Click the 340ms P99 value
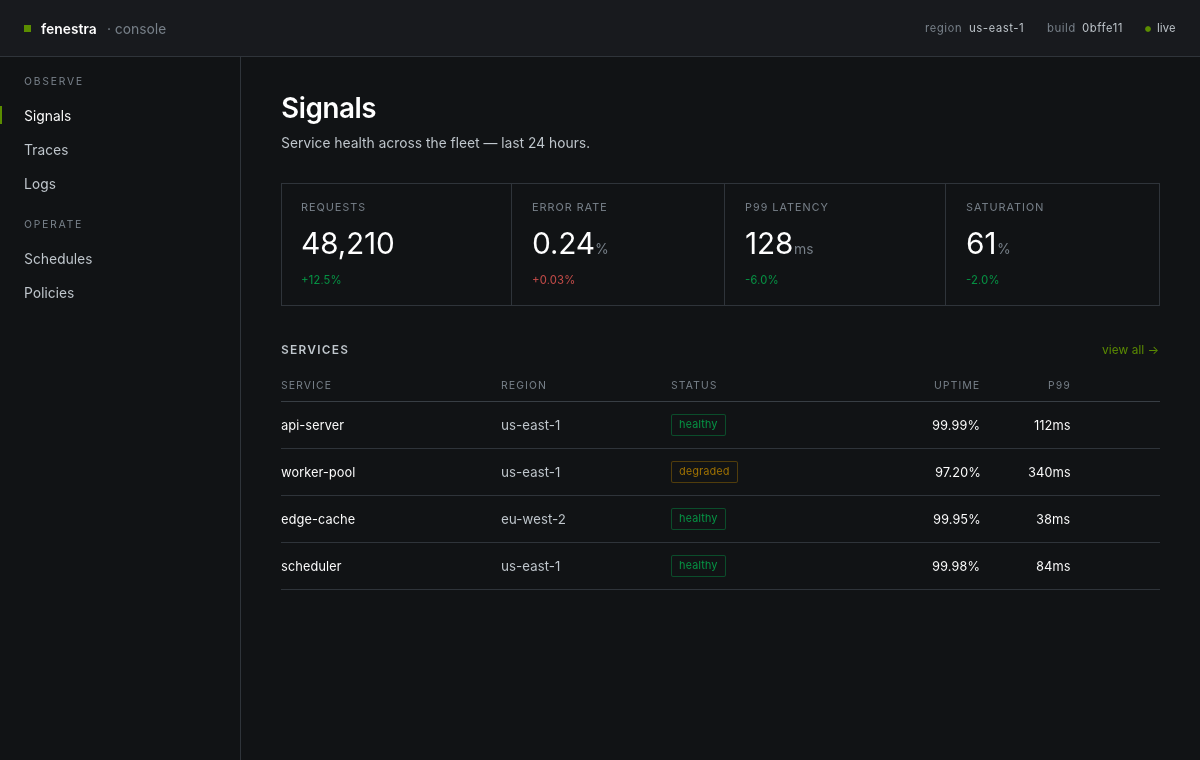 tap(1049, 472)
